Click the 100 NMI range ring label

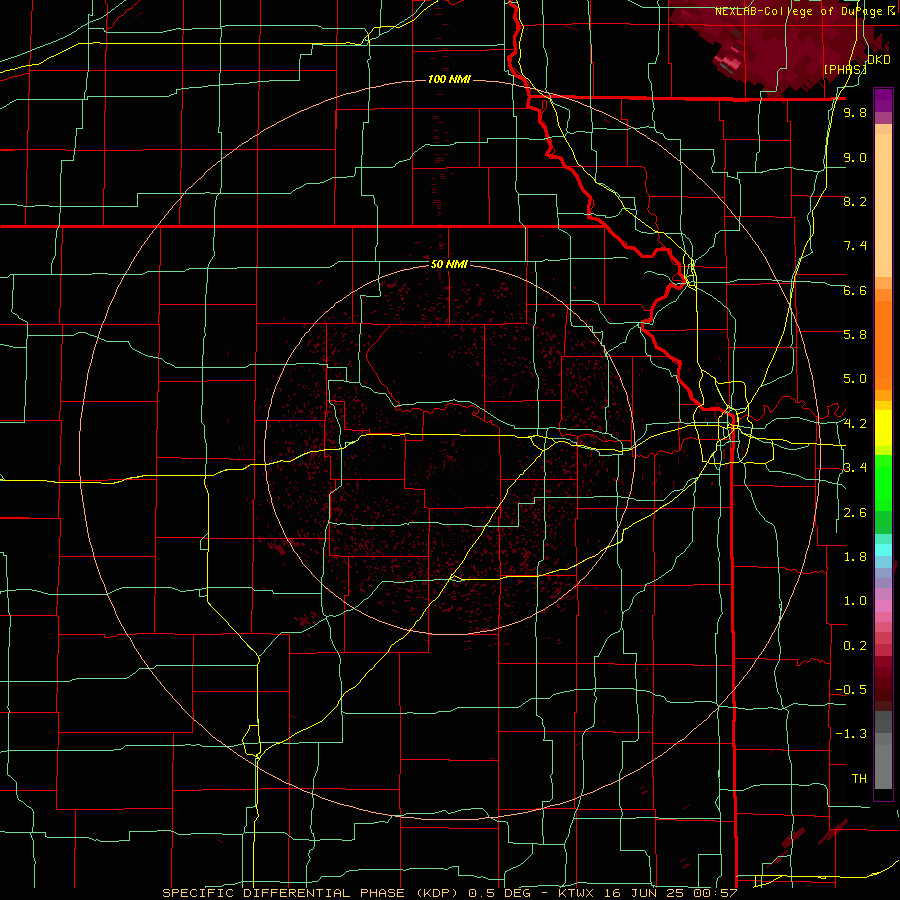449,79
